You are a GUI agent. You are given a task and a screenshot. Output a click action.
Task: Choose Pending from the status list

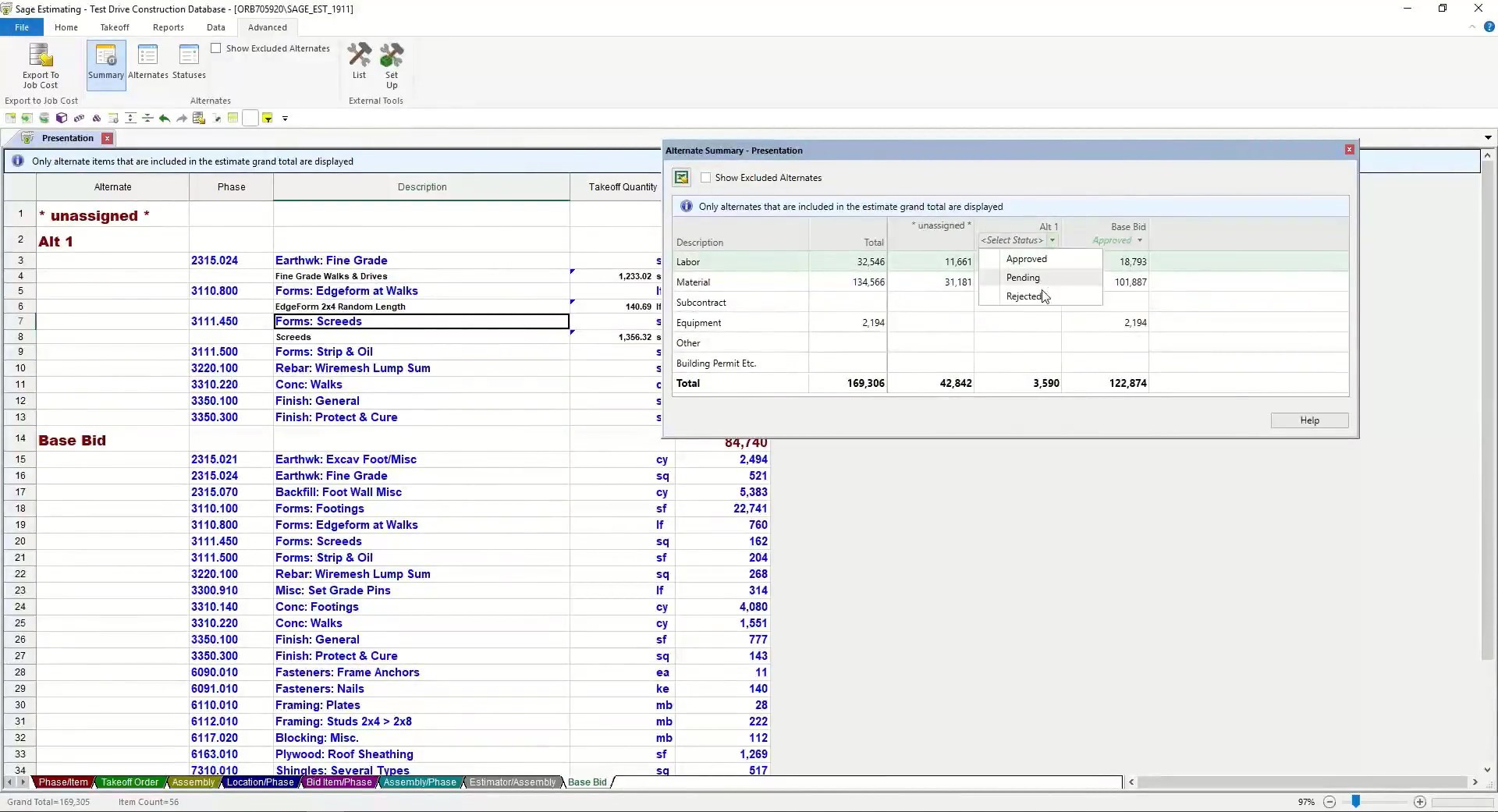tap(1041, 278)
